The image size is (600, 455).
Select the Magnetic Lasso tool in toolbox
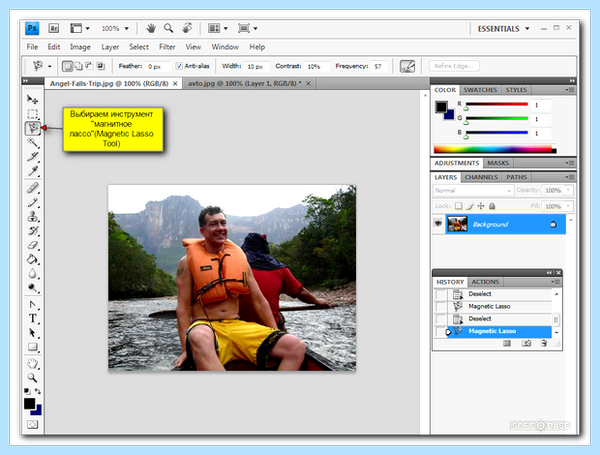[33, 128]
